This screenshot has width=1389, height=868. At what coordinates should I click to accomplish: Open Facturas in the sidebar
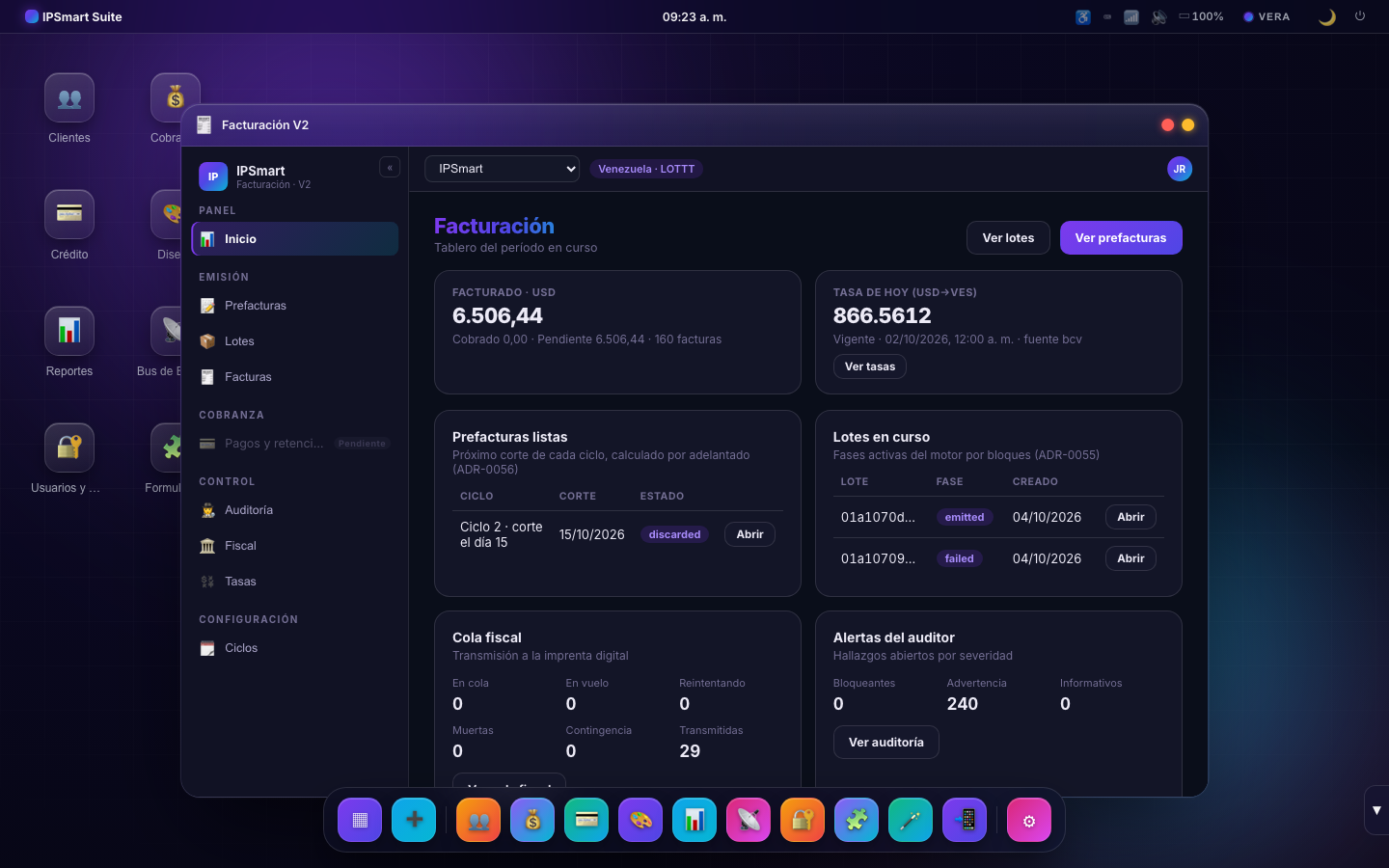tap(294, 377)
